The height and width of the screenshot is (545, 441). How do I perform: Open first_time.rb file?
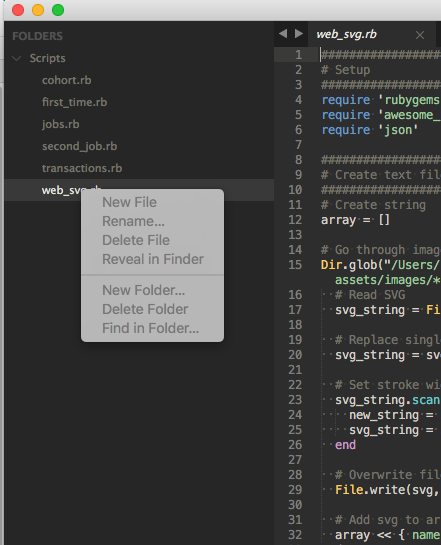point(74,102)
